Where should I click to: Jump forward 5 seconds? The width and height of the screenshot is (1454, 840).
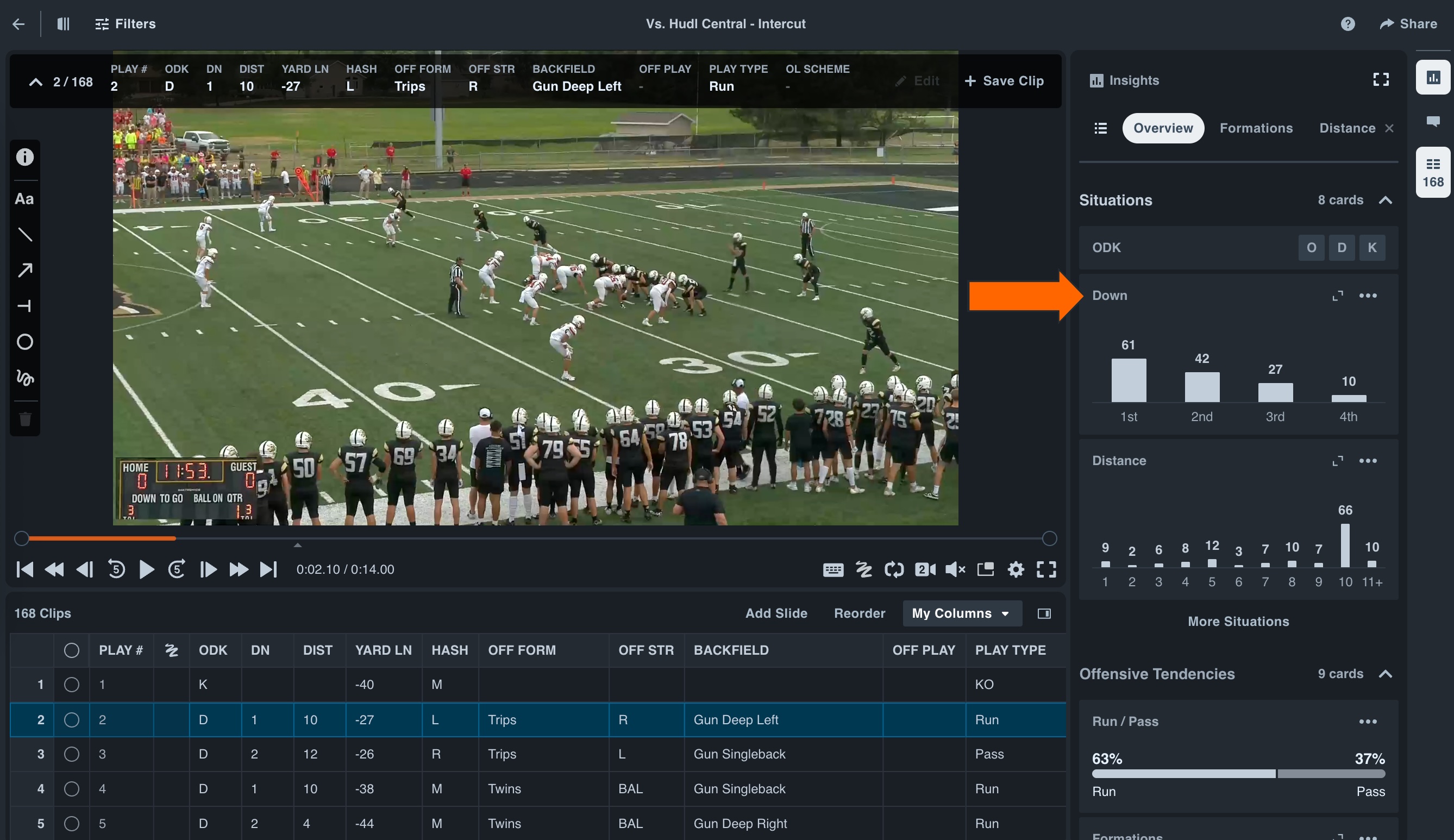pyautogui.click(x=177, y=569)
